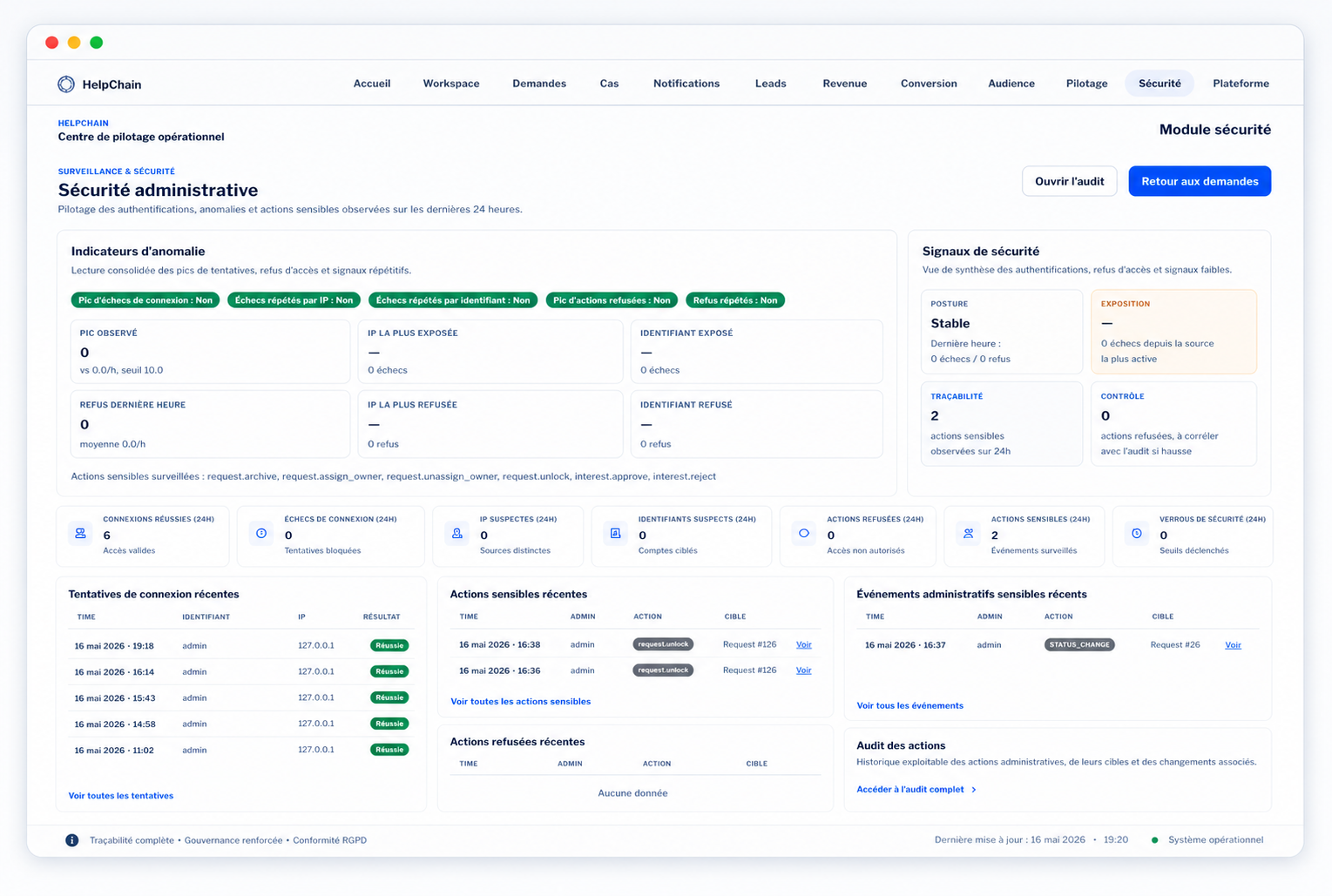Click the request.unlock badge in the 16:38 row
The width and height of the screenshot is (1332, 896).
pos(663,644)
